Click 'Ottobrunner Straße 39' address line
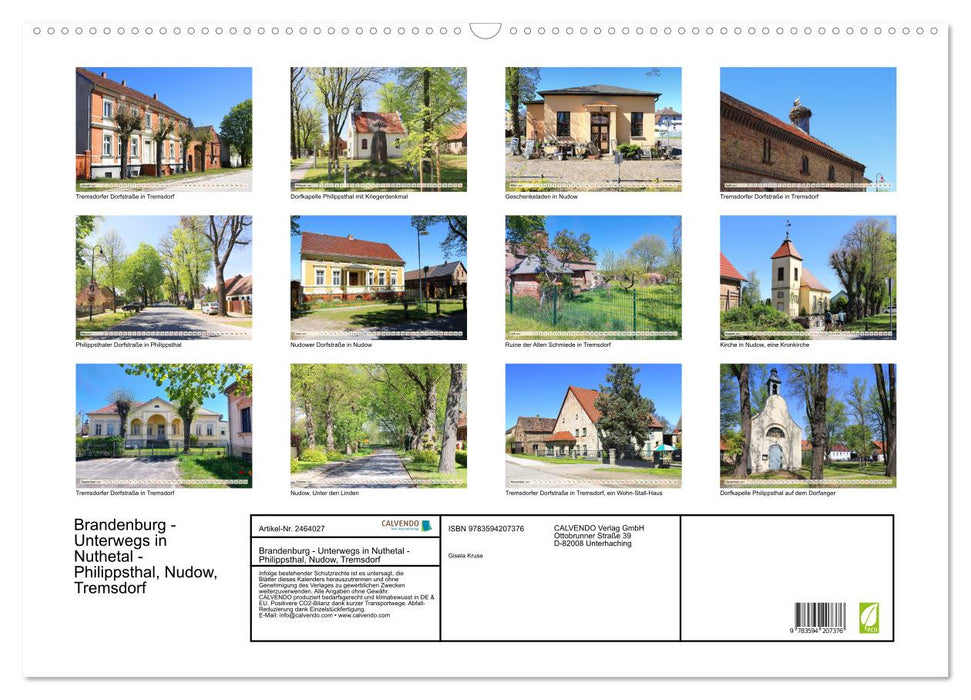The height and width of the screenshot is (700, 971). 593,536
